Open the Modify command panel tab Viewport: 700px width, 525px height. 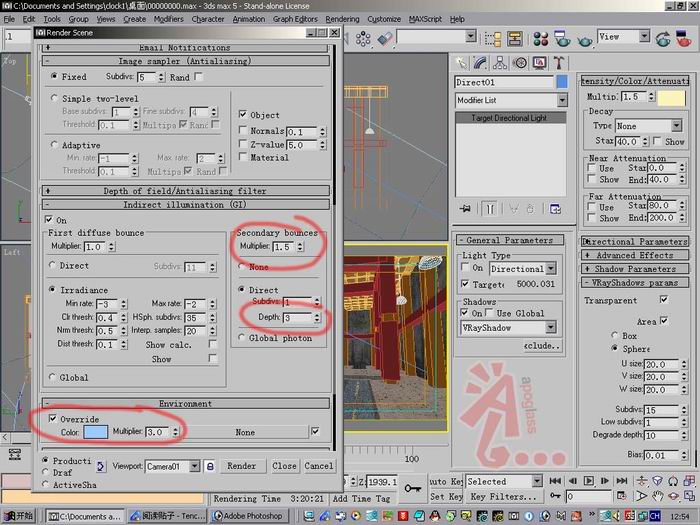(x=480, y=63)
